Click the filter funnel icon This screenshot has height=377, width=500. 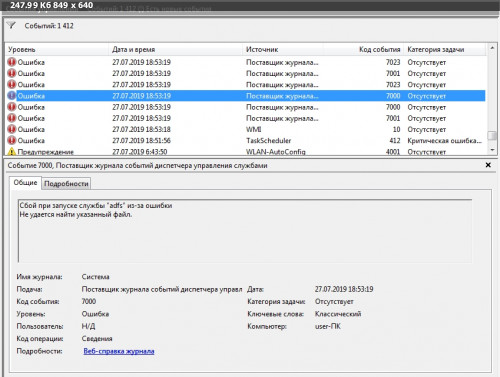pyautogui.click(x=11, y=25)
